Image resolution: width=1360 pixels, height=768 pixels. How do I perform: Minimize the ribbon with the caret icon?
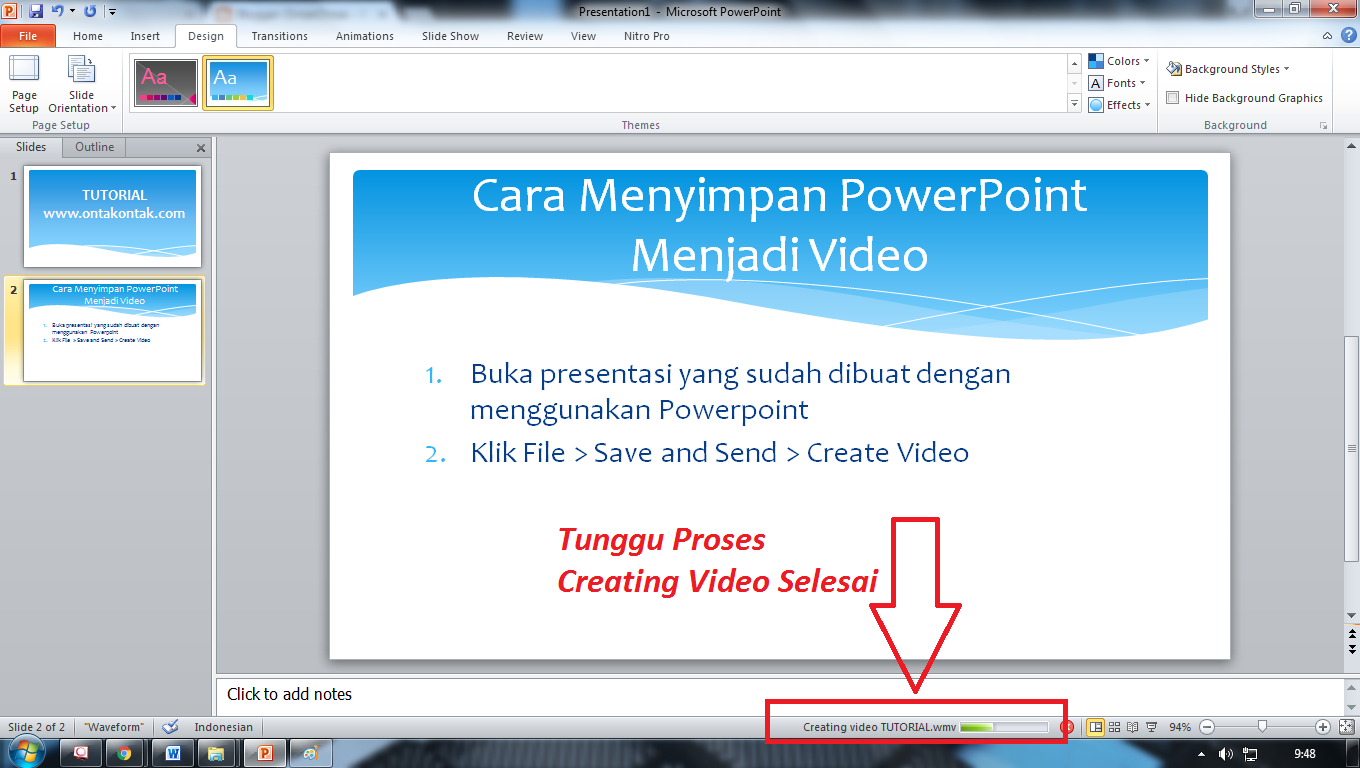pyautogui.click(x=1328, y=36)
